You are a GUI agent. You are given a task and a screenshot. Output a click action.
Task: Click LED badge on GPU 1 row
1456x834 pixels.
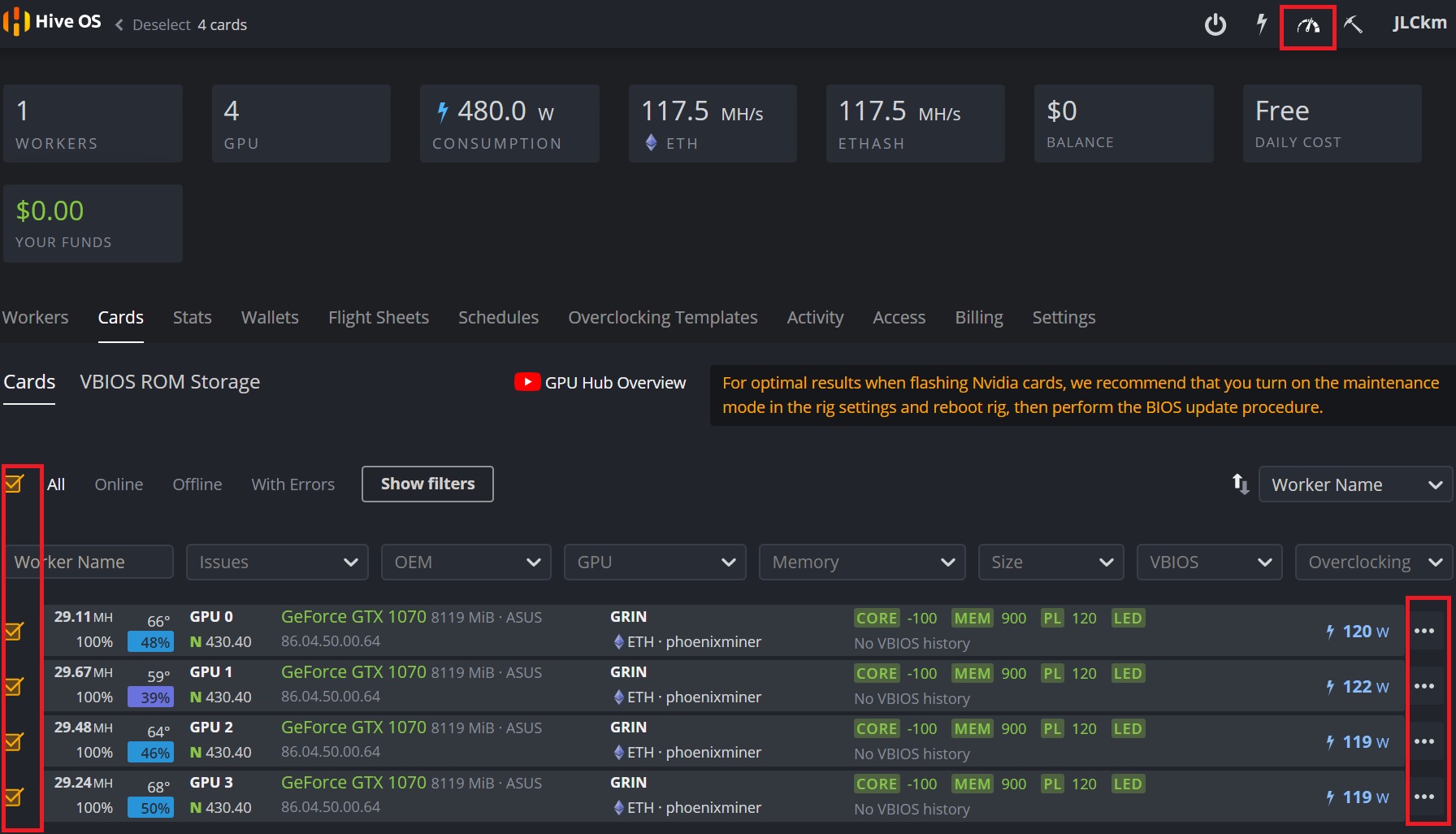pyautogui.click(x=1128, y=673)
